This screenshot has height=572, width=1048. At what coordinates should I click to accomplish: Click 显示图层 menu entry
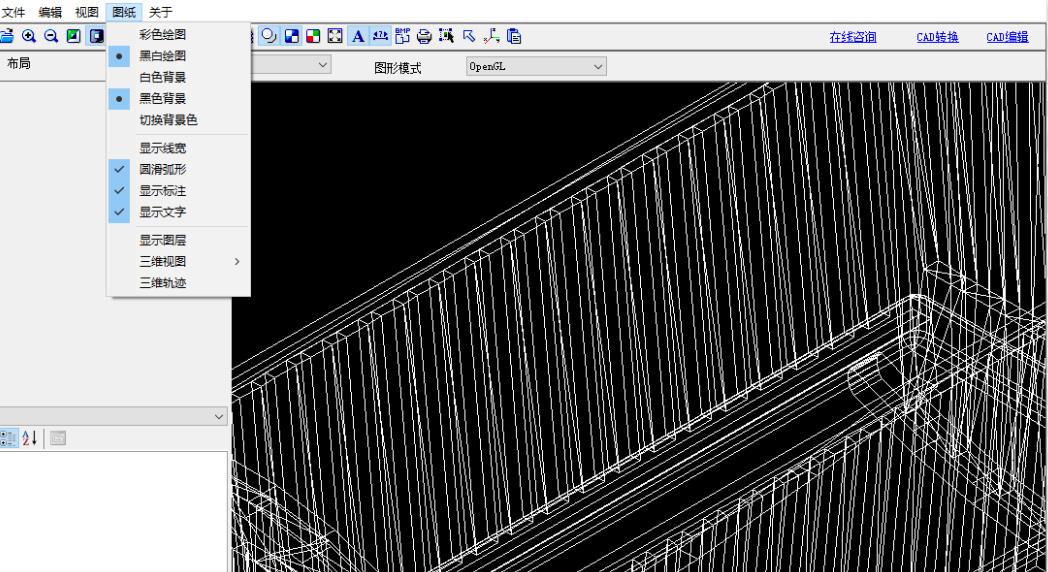[x=178, y=241]
